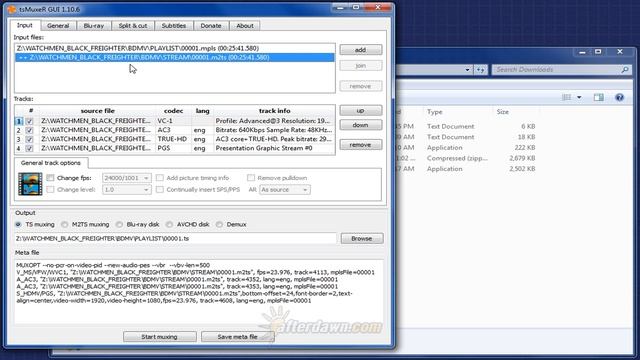Click the add input file button
This screenshot has height=360, width=640.
(x=360, y=50)
